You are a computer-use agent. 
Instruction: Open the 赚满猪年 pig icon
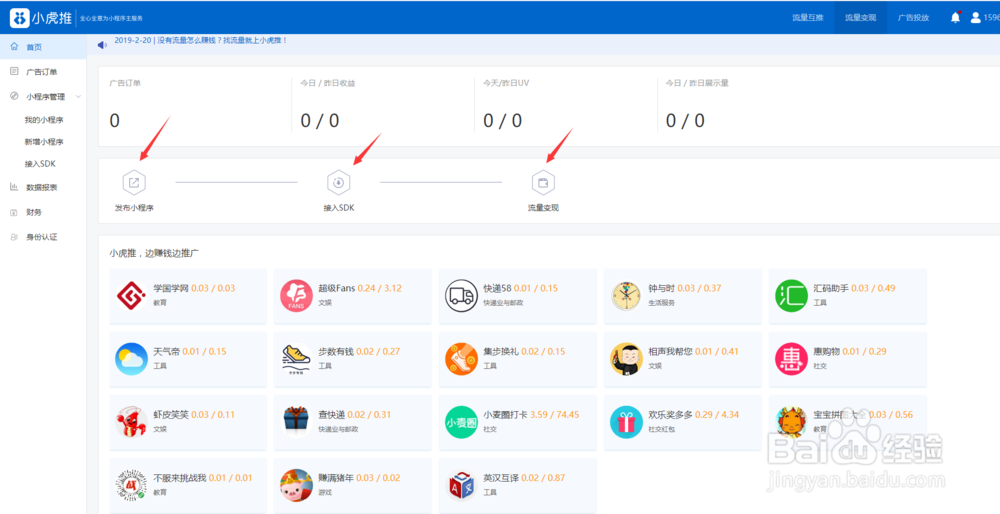point(297,485)
